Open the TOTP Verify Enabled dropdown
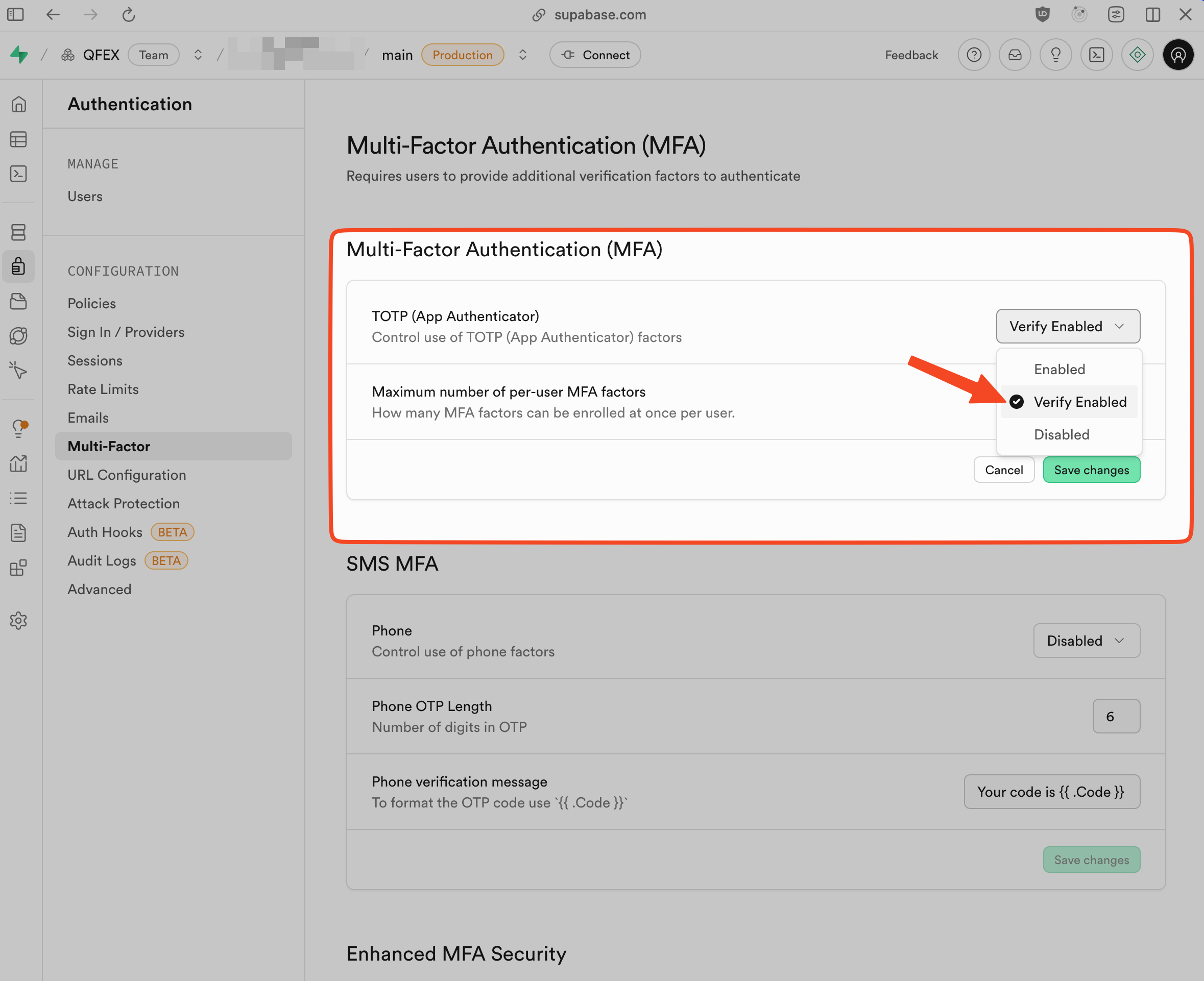The width and height of the screenshot is (1204, 981). pyautogui.click(x=1067, y=326)
